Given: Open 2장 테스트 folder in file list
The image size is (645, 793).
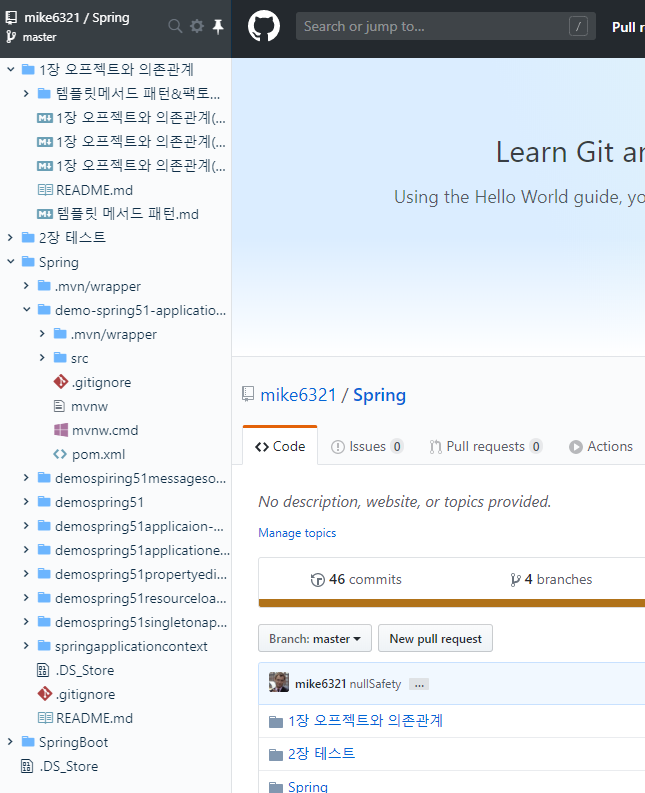Looking at the screenshot, I should (x=321, y=754).
